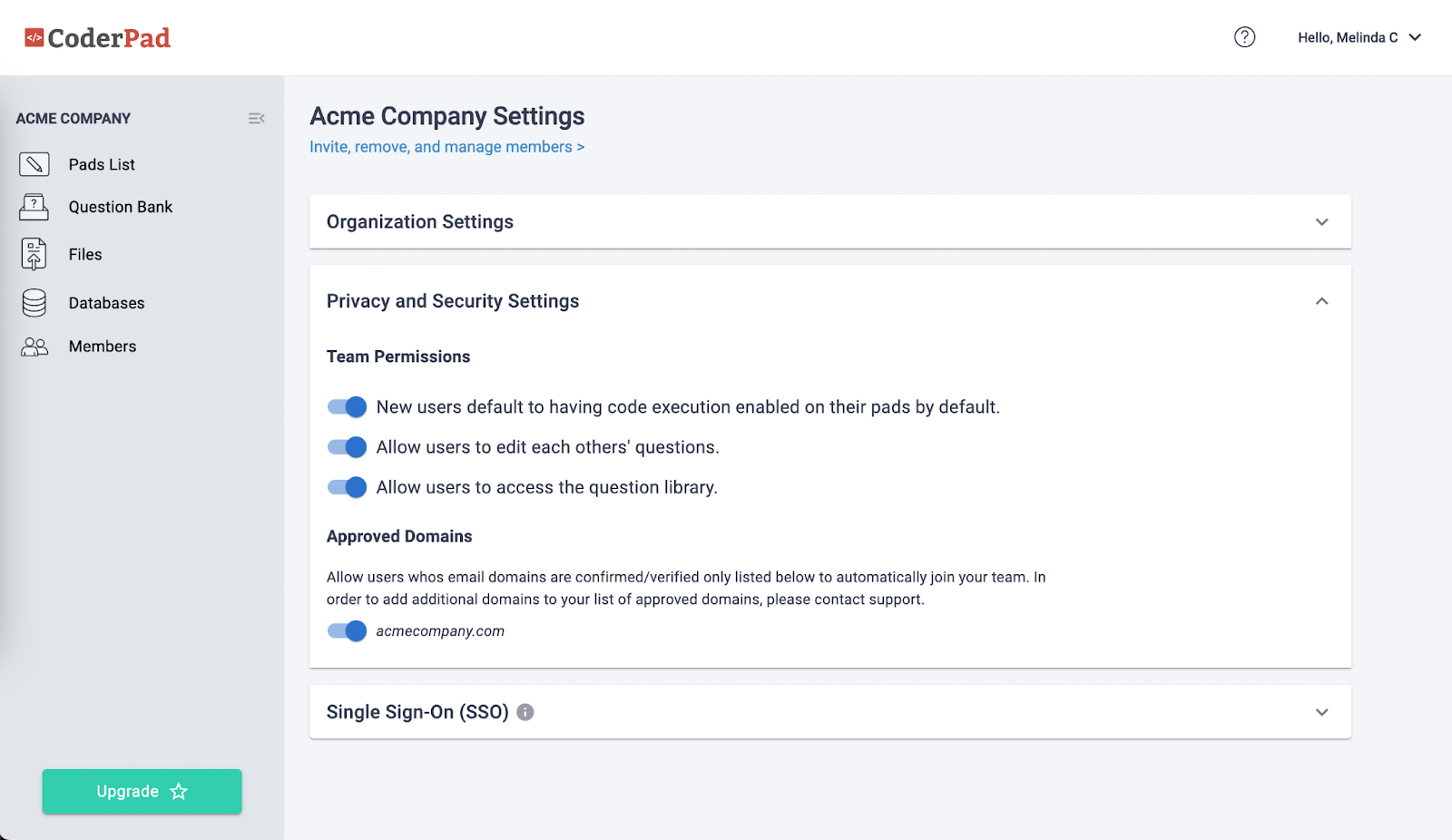Click the ACME COMPANY sidebar title
This screenshot has height=840, width=1452.
point(74,119)
